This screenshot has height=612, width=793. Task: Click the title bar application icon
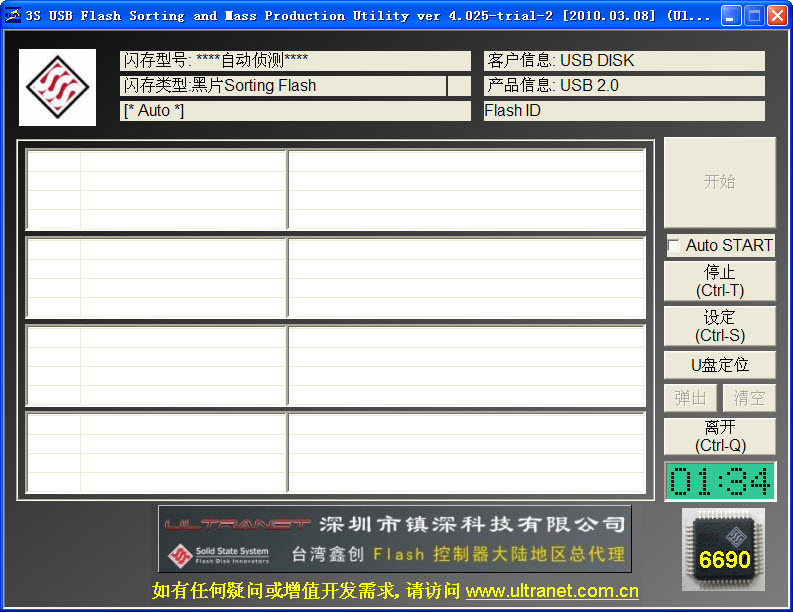pos(13,16)
